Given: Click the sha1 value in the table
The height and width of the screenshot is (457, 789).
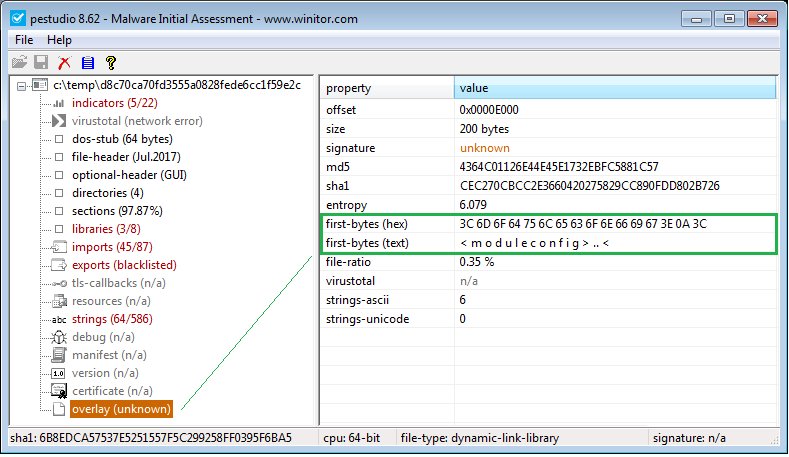Looking at the screenshot, I should [x=590, y=186].
